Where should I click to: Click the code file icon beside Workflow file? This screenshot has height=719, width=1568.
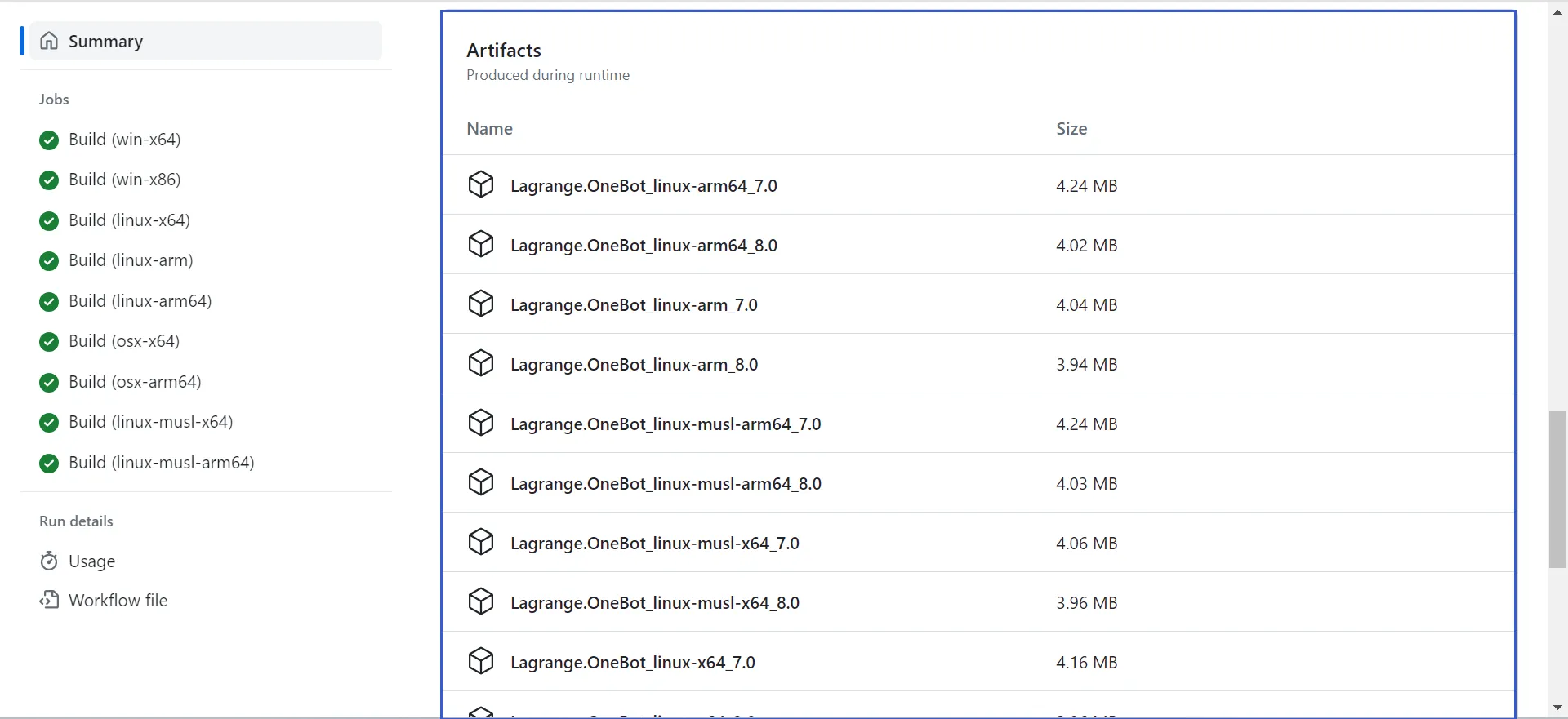(x=49, y=601)
